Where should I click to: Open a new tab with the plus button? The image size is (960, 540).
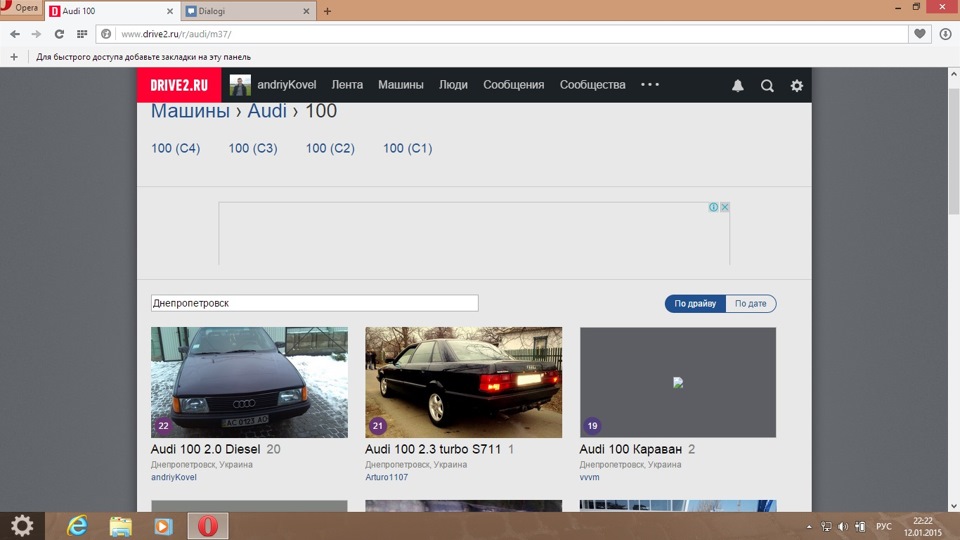(327, 11)
